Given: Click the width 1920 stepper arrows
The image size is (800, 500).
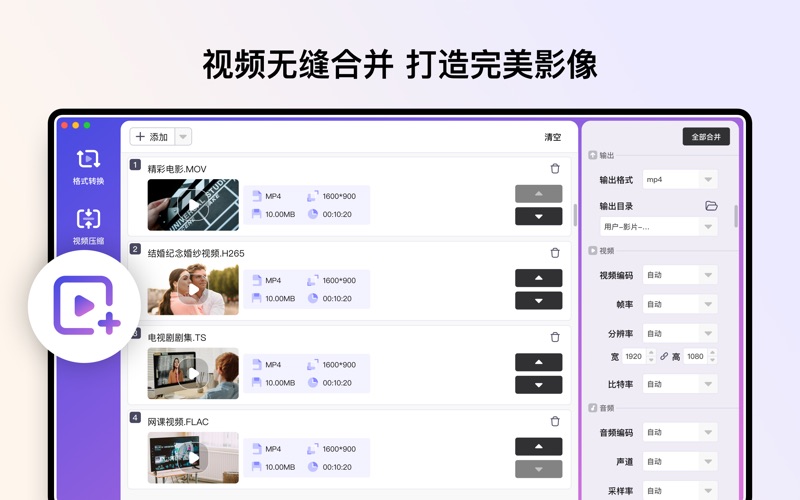Looking at the screenshot, I should point(651,356).
